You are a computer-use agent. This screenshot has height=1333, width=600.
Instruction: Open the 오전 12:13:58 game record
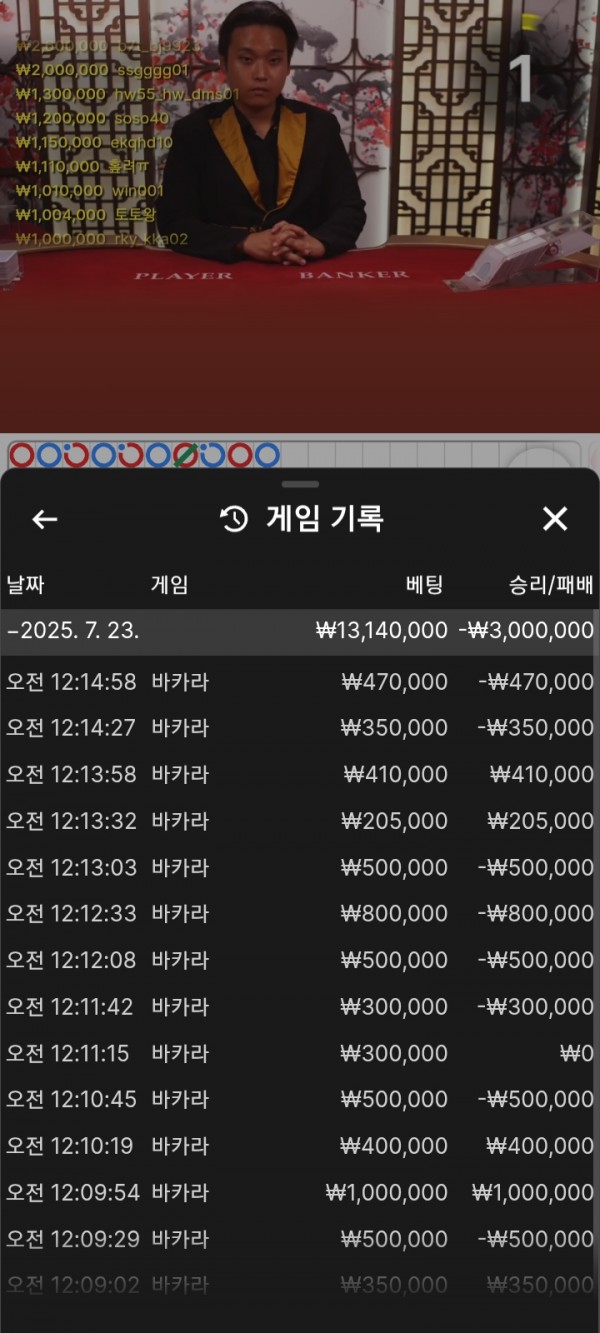click(x=300, y=774)
